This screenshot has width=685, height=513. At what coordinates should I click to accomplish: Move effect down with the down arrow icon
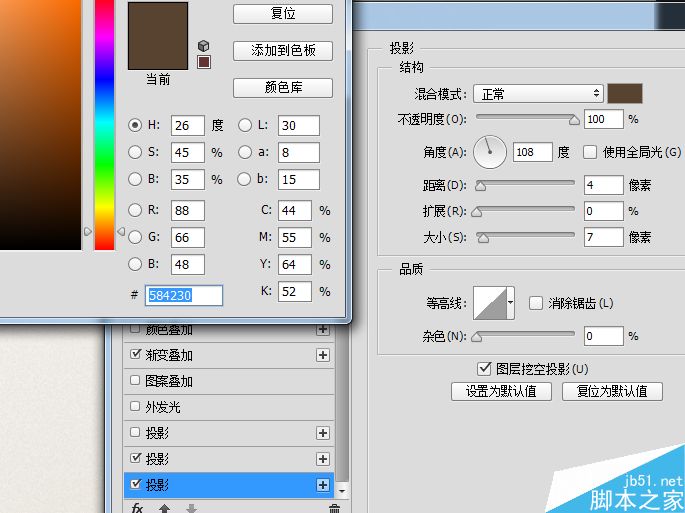[191, 508]
